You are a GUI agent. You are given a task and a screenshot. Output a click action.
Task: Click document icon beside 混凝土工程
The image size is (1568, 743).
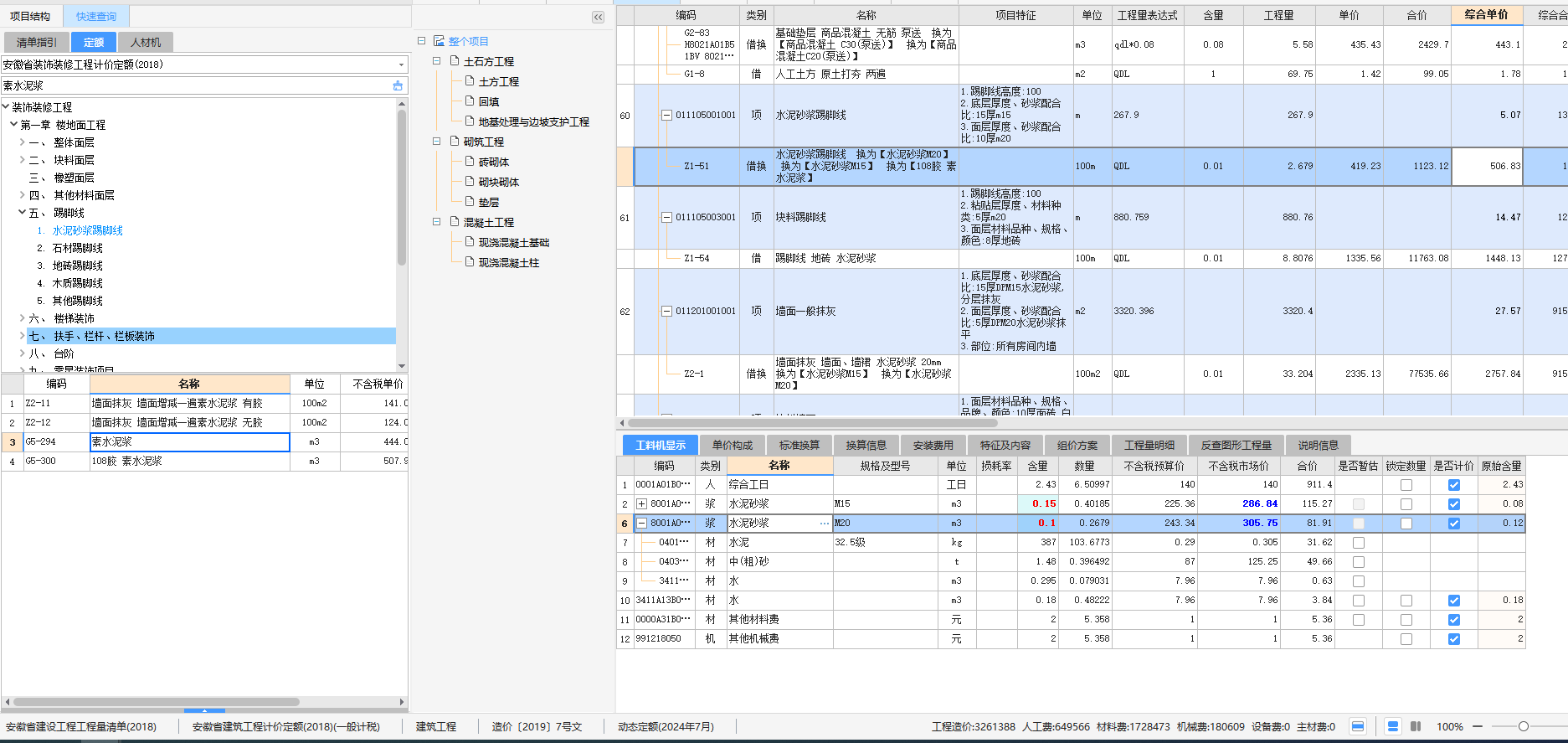(x=455, y=222)
